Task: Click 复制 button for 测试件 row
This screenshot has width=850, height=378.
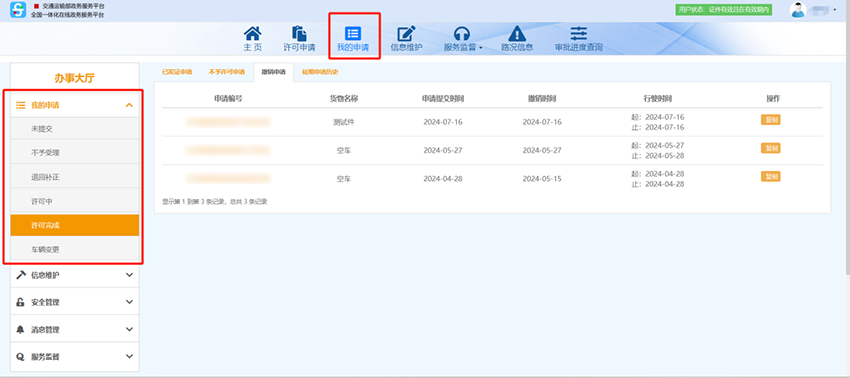Action: [770, 120]
